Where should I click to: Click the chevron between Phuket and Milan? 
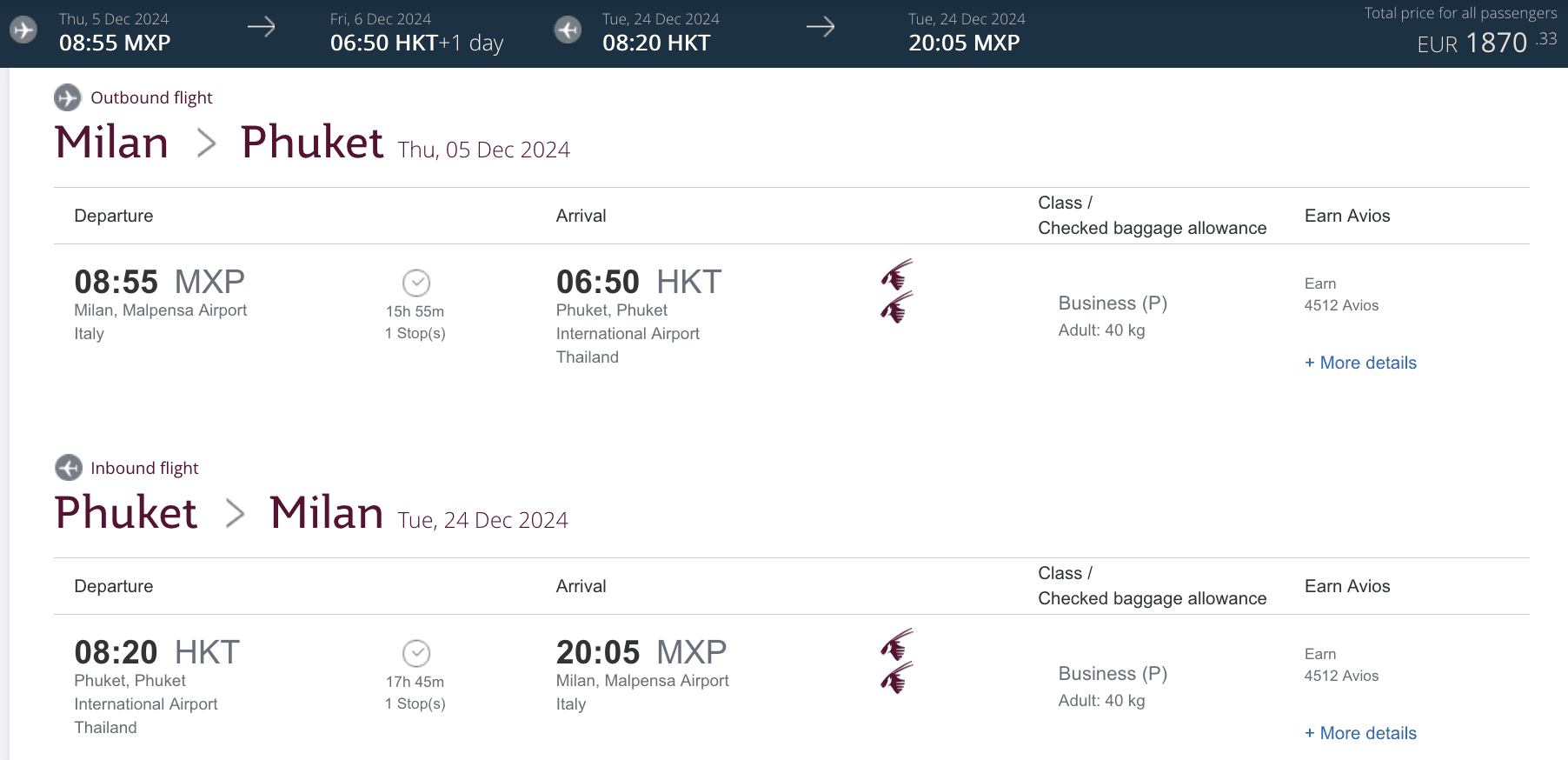[x=235, y=513]
